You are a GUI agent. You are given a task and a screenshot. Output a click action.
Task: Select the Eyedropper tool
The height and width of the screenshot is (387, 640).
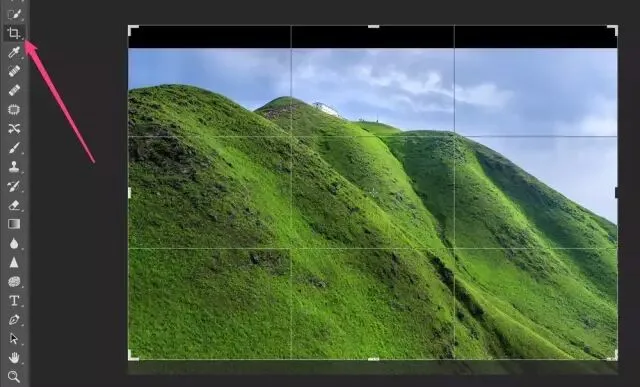(14, 52)
